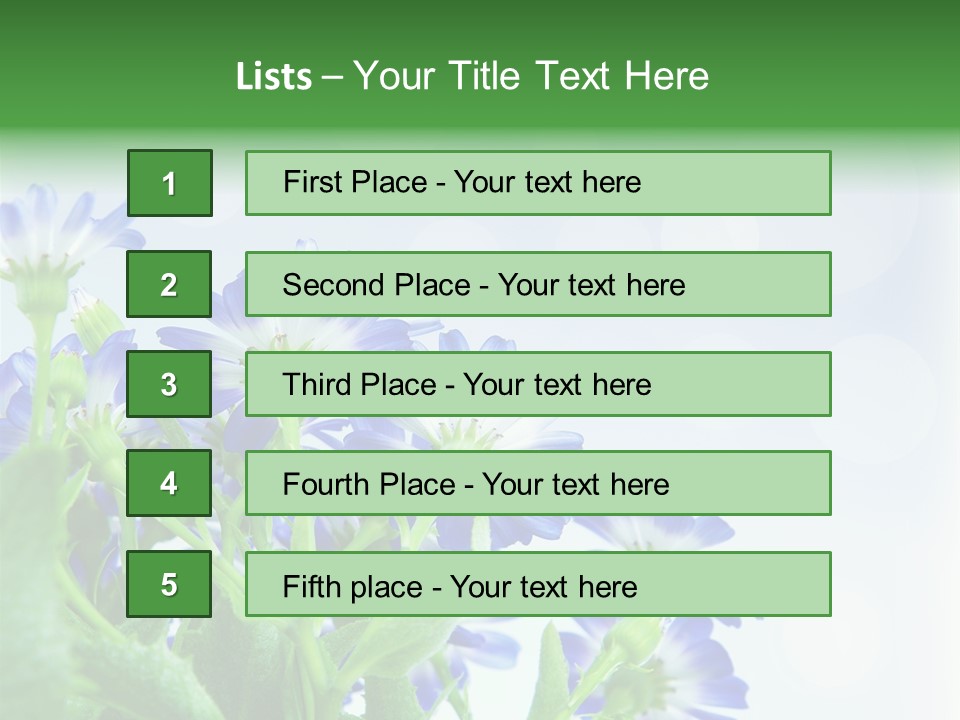Viewport: 960px width, 720px height.
Task: Select the "Your Title Text Here" heading text
Action: click(531, 76)
